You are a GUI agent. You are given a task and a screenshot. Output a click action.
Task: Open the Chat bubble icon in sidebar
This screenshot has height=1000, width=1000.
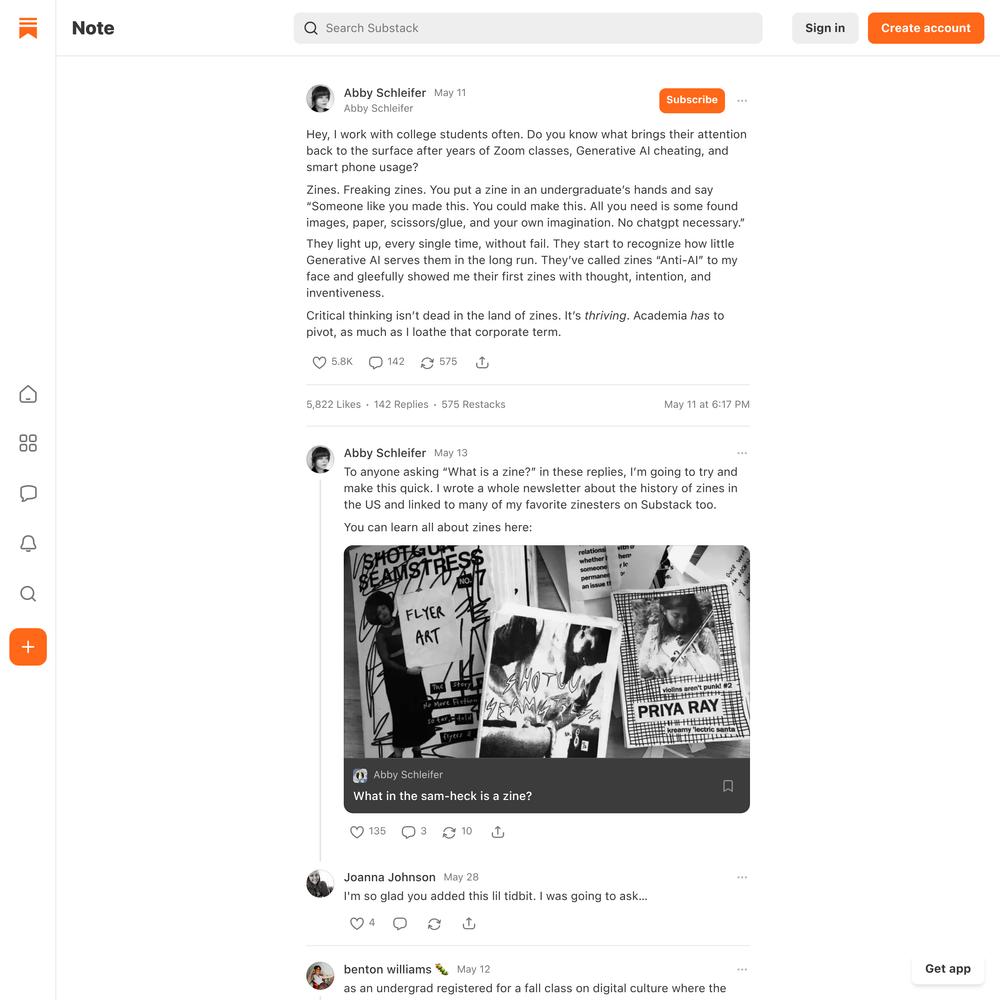coord(28,493)
